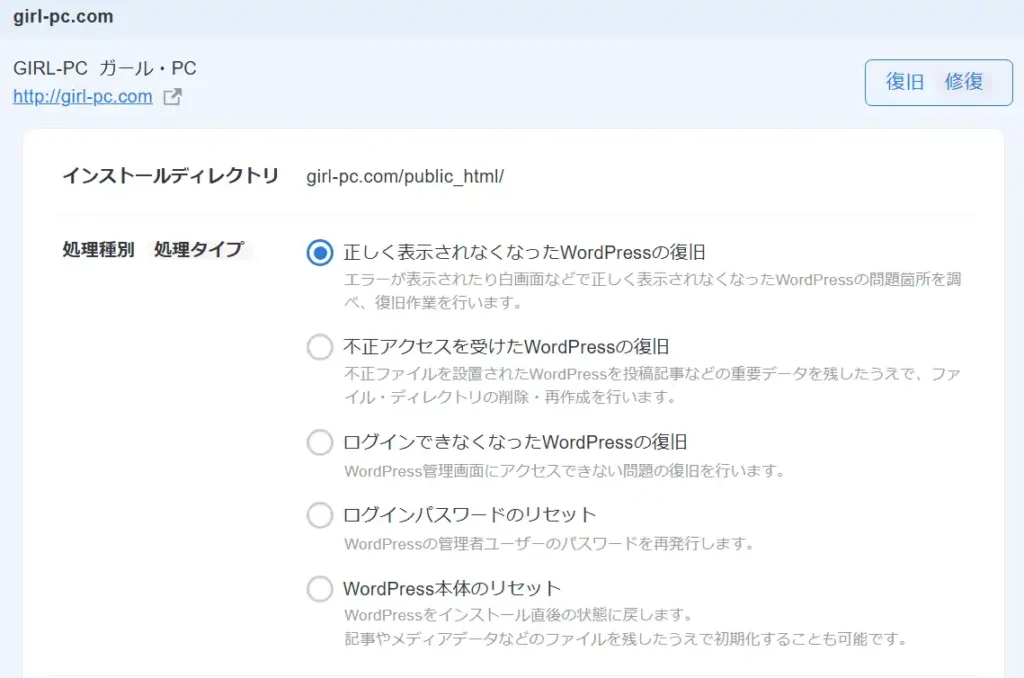Click the WordPress本体のリセット label text

point(451,589)
